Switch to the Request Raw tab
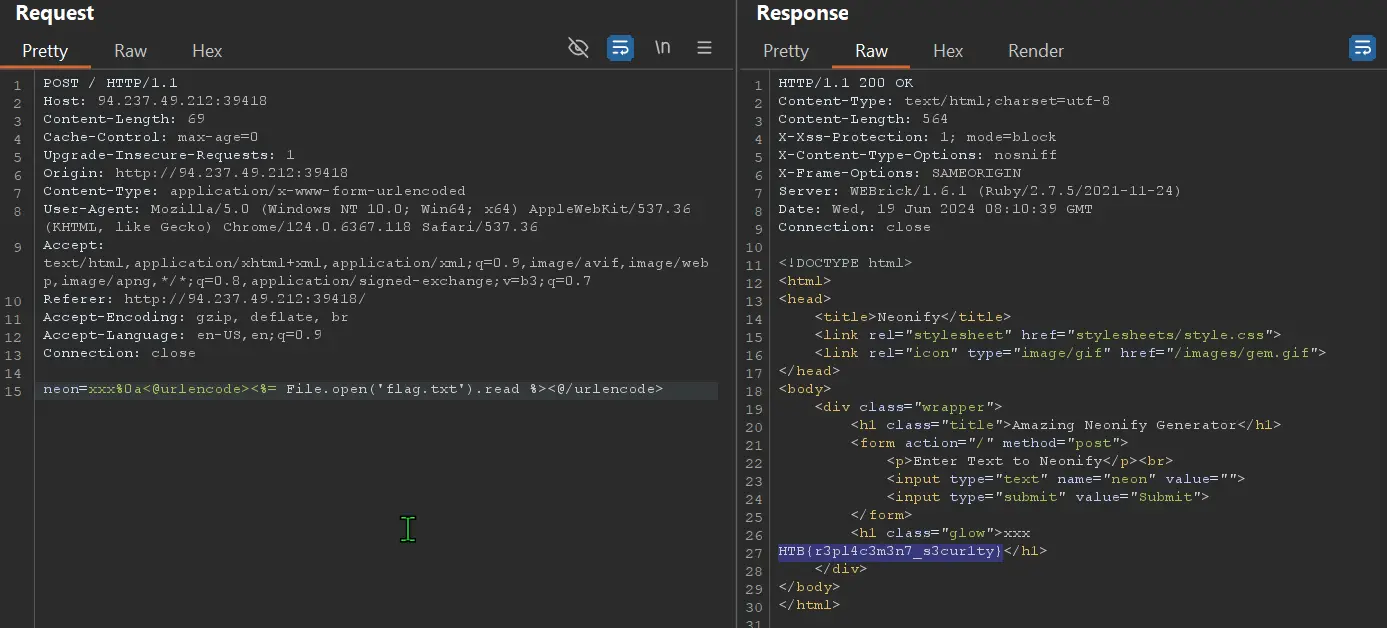1387x628 pixels. click(130, 51)
